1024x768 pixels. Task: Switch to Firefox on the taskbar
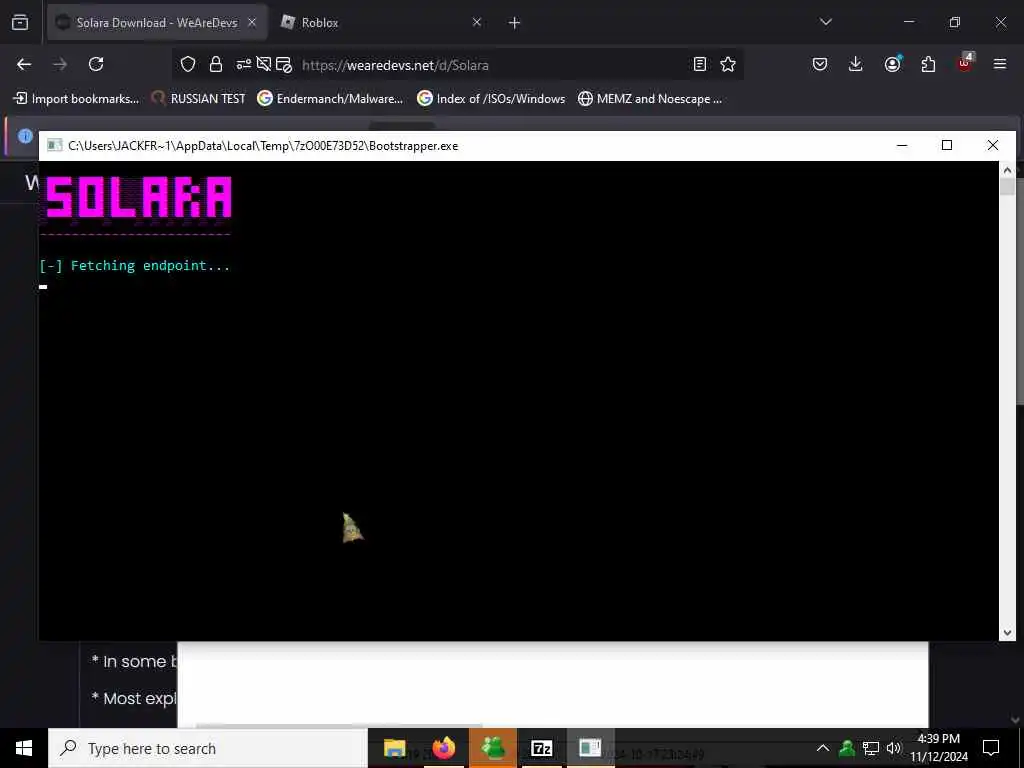443,748
